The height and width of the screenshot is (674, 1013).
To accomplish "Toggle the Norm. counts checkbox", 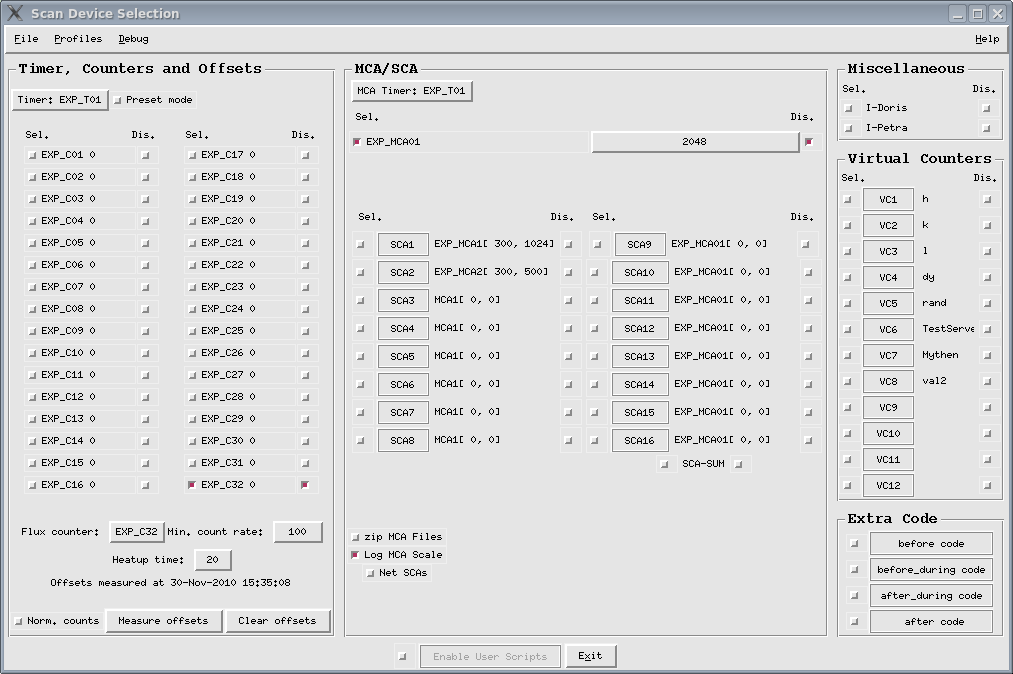I will 19,621.
